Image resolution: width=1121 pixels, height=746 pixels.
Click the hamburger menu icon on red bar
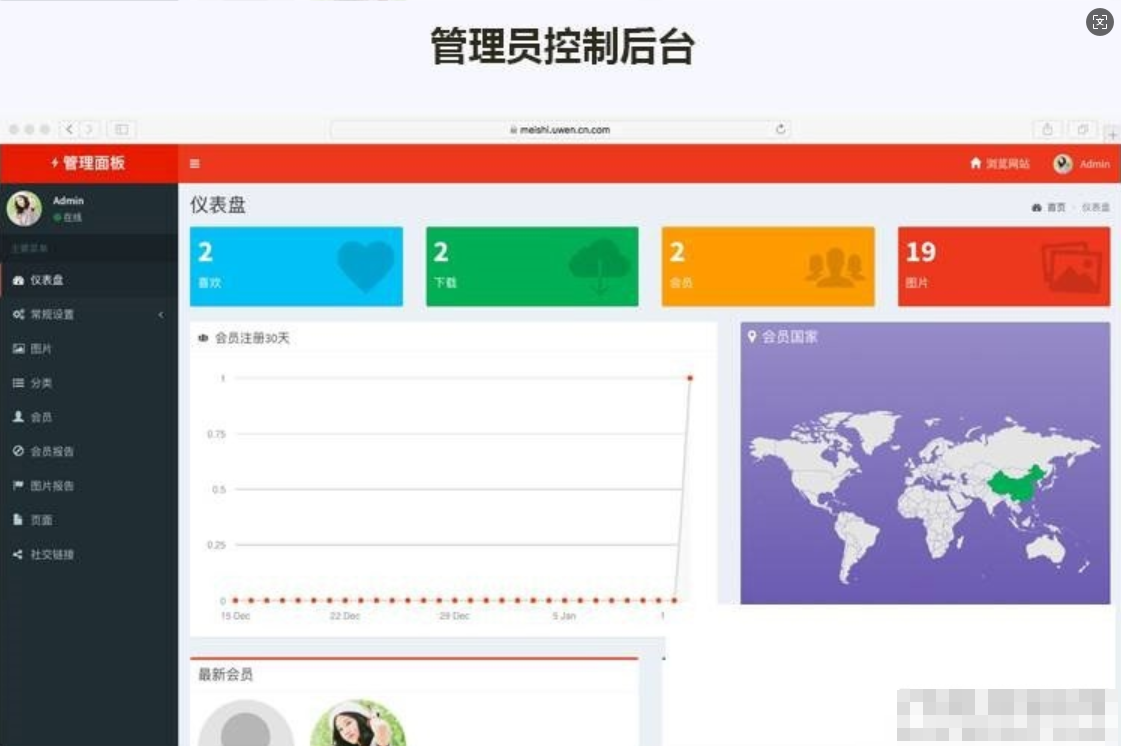coord(194,163)
